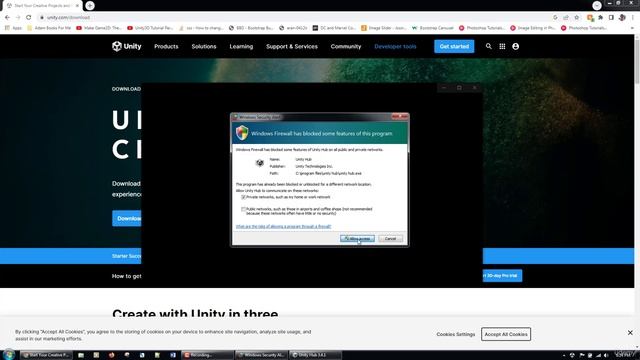
Task: Go forward in the browser
Action: click(18, 18)
